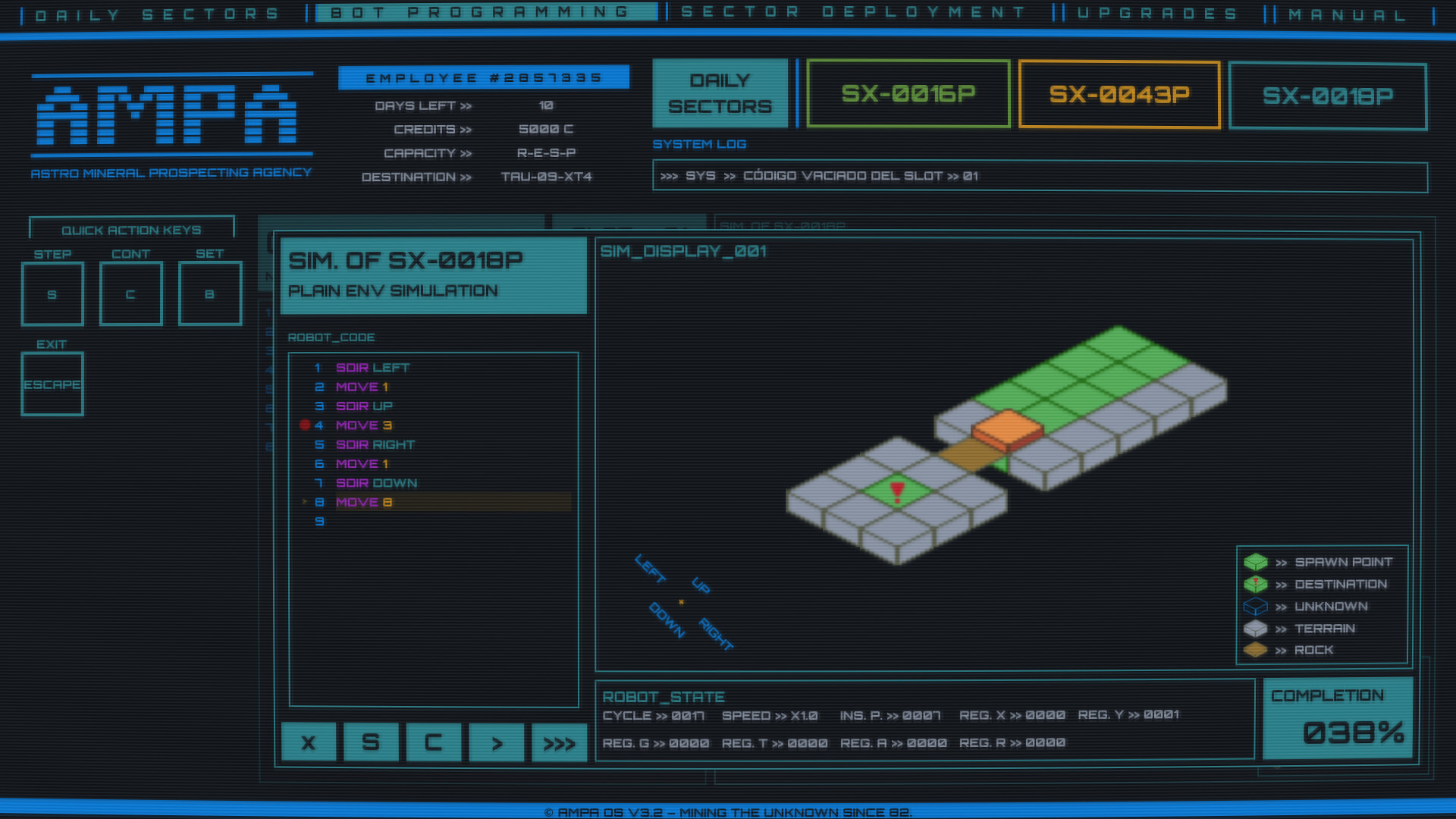Click the Spawn Point legend icon
The height and width of the screenshot is (819, 1456).
coord(1257,562)
